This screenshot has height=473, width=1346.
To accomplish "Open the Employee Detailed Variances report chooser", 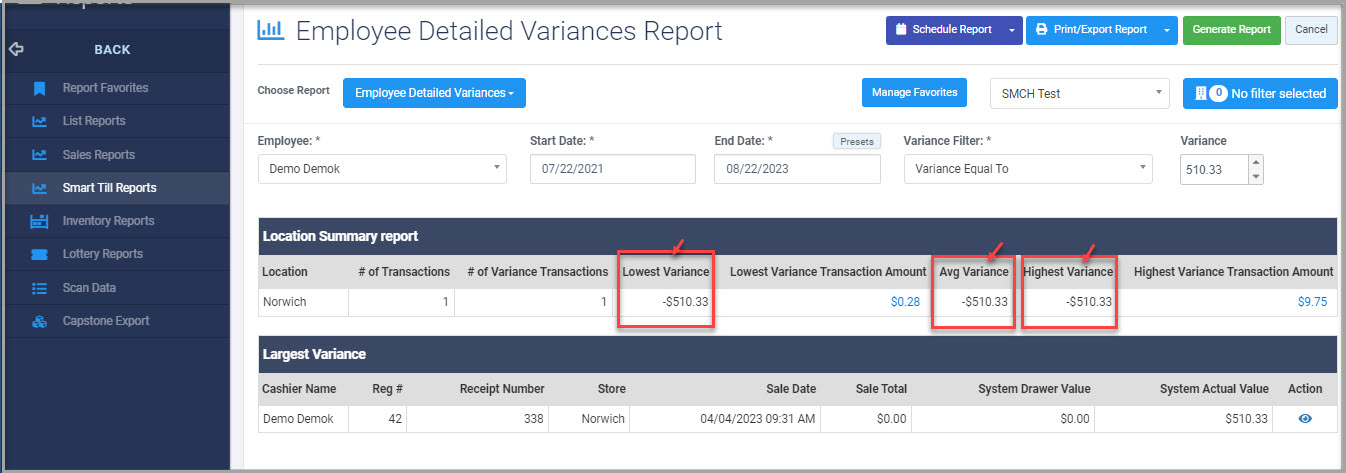I will click(x=434, y=93).
